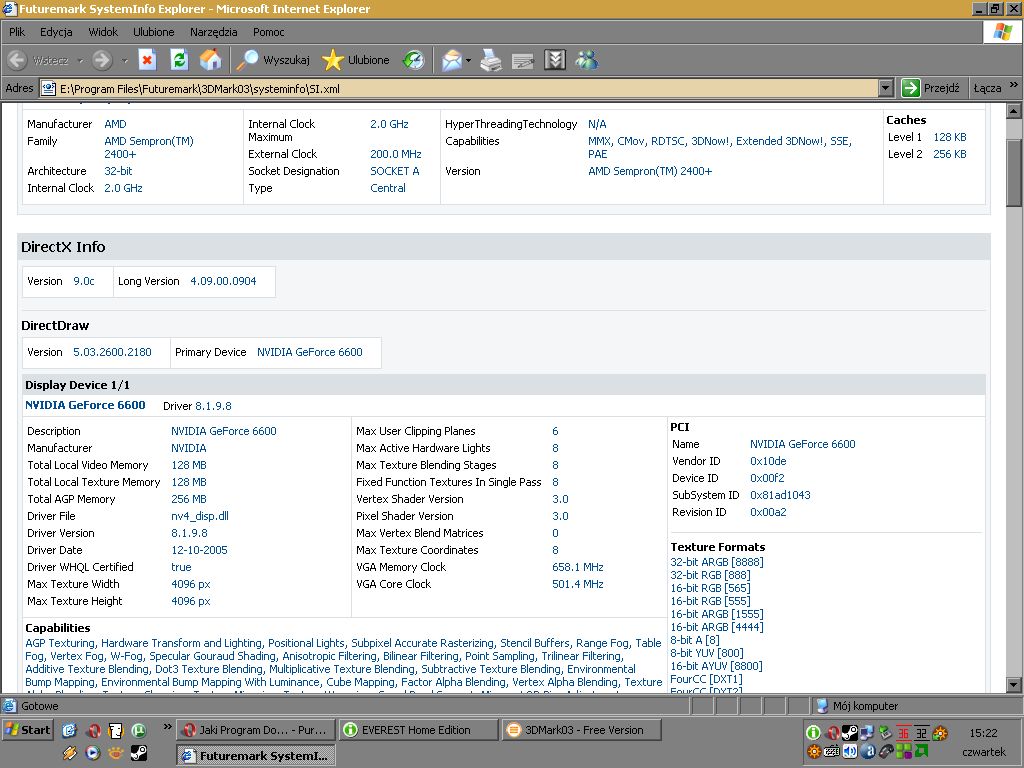
Task: Click the vertical scrollbar thumb
Action: (1014, 172)
